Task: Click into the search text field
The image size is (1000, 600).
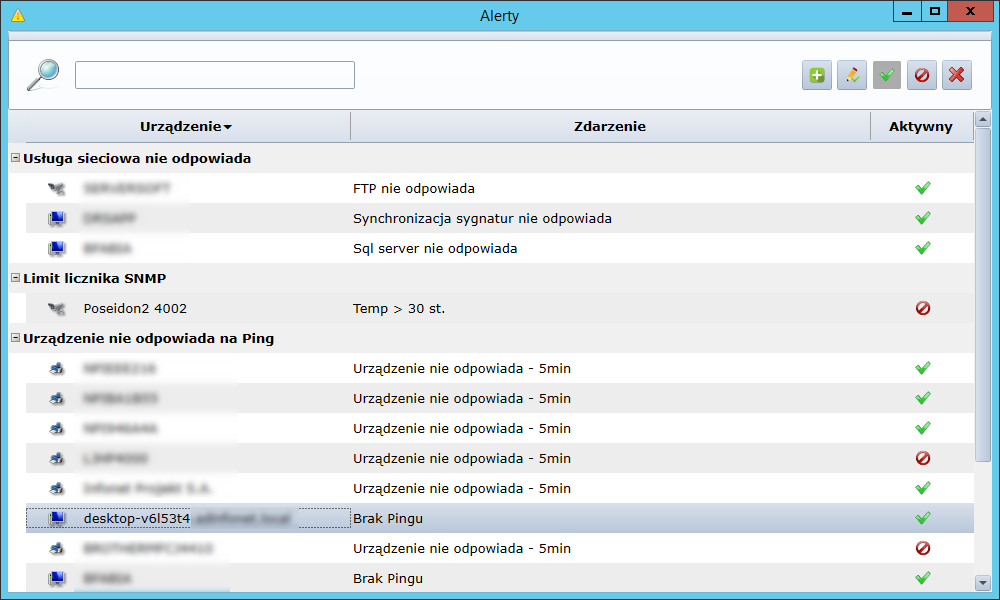Action: click(215, 75)
